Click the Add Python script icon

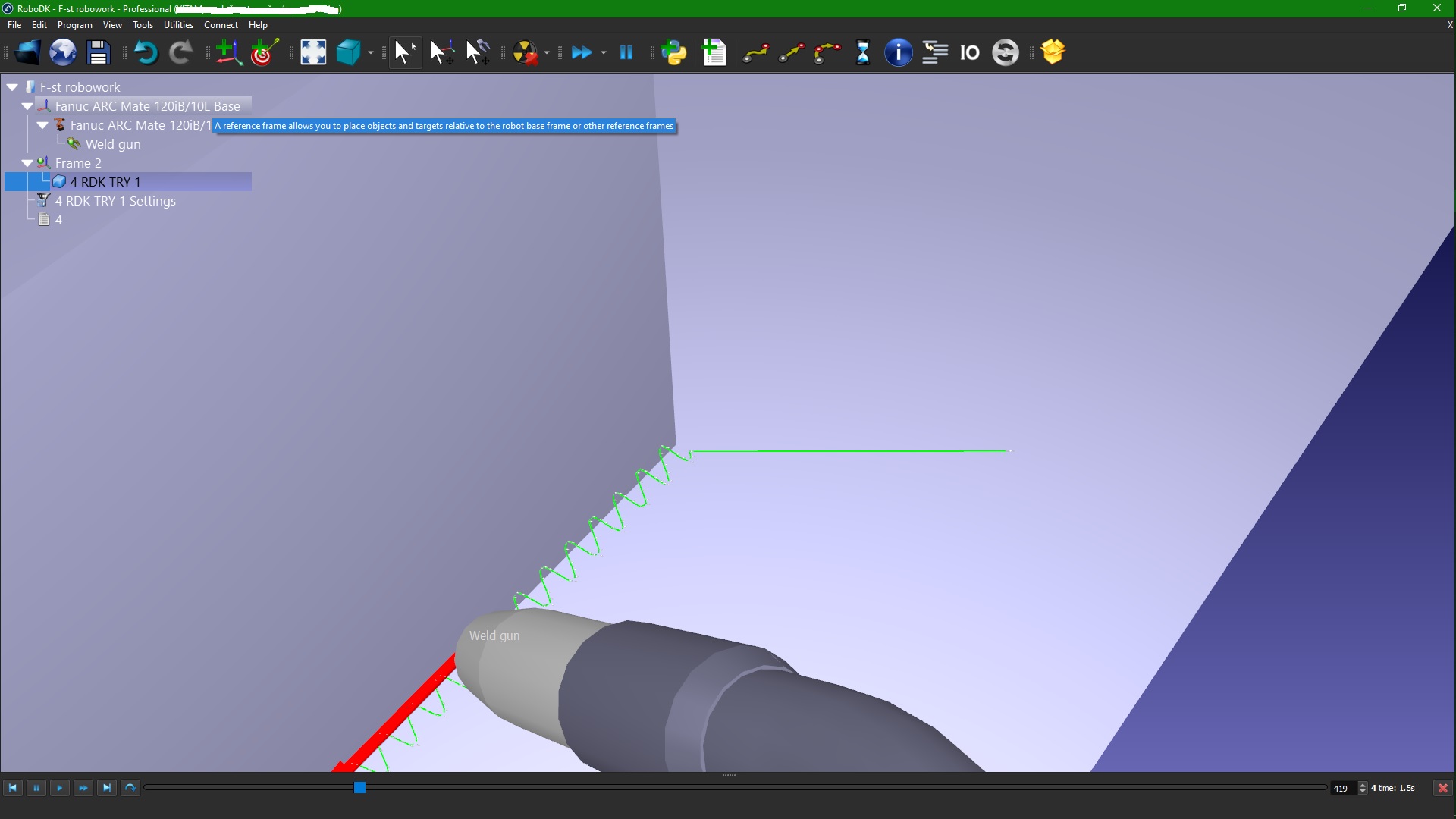pos(673,52)
